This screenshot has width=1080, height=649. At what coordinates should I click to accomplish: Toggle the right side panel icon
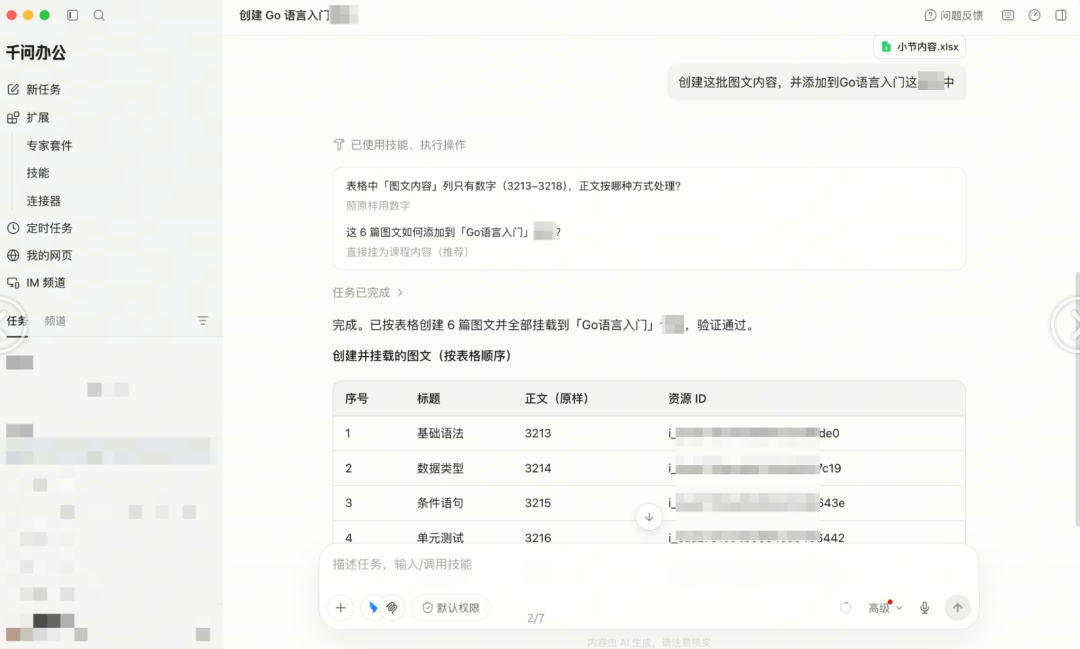1061,15
